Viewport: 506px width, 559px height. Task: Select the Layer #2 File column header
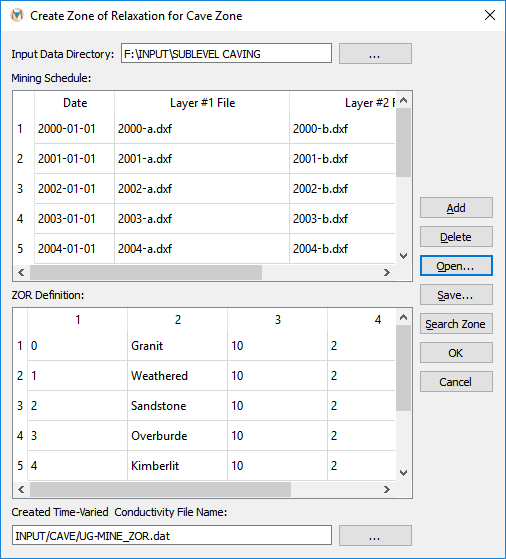click(342, 103)
